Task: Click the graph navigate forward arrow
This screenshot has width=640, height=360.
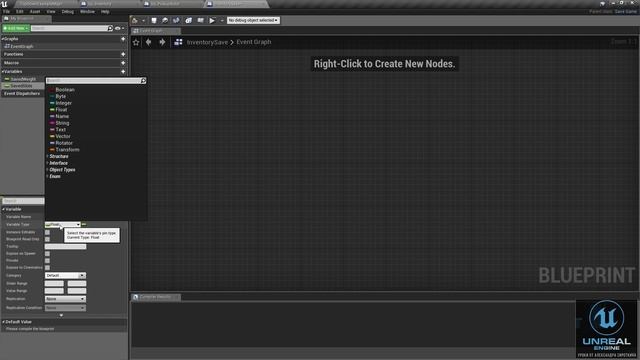Action: coord(162,42)
